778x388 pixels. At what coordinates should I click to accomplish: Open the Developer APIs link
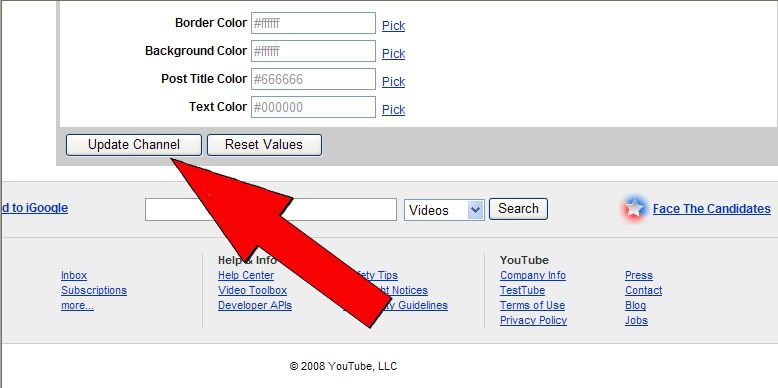click(255, 305)
